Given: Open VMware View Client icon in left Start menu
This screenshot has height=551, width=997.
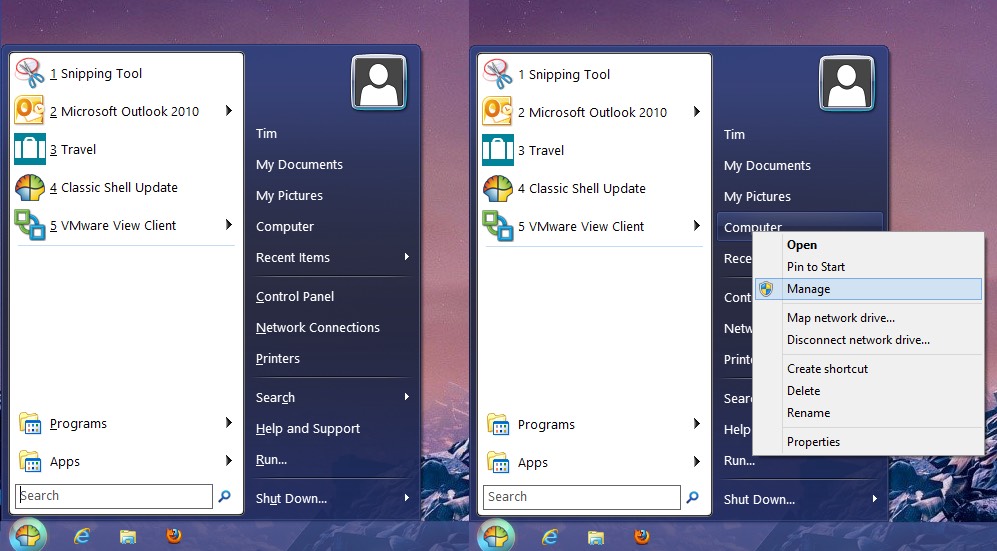Looking at the screenshot, I should [30, 225].
